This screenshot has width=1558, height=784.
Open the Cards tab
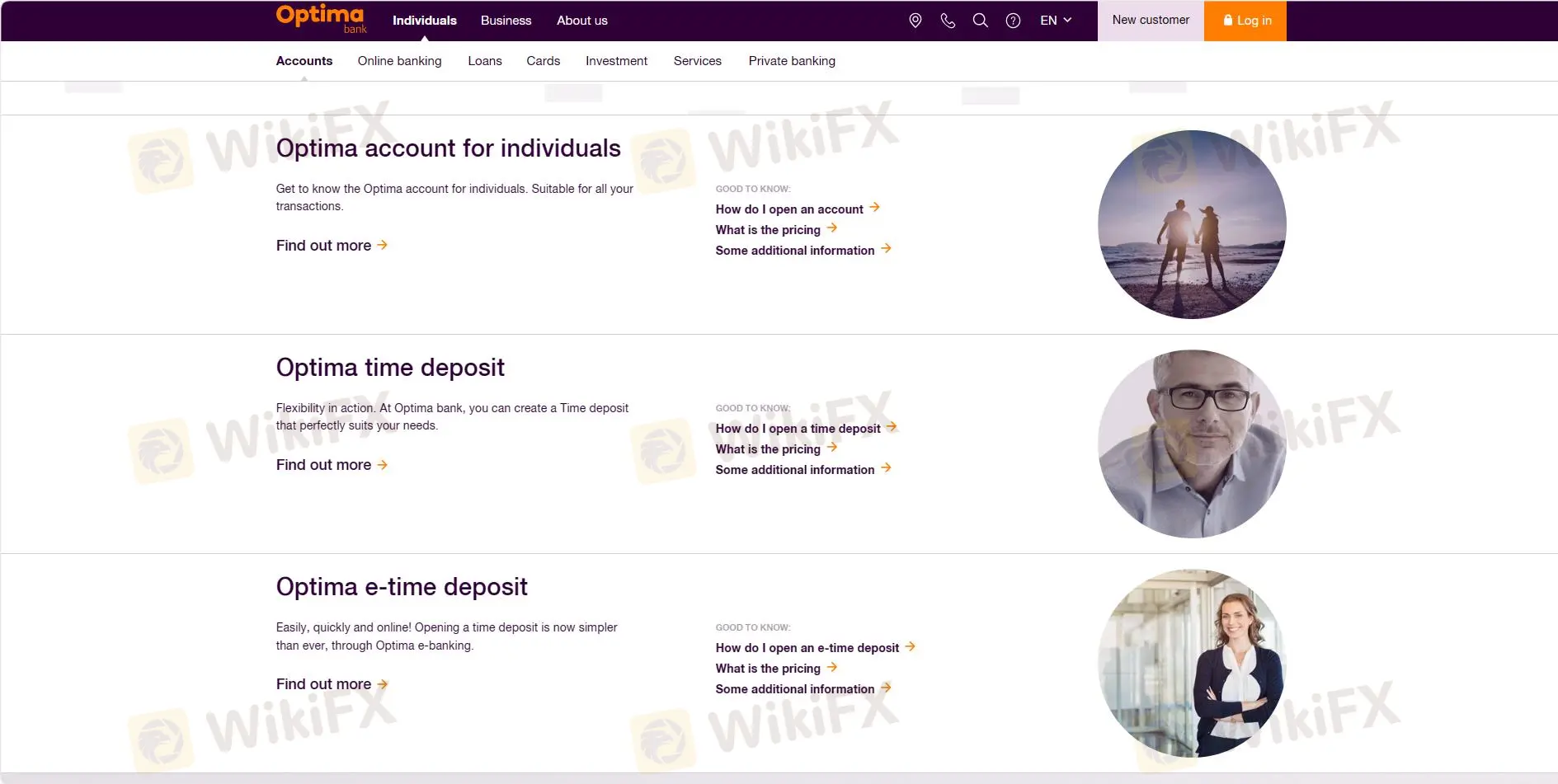tap(544, 61)
